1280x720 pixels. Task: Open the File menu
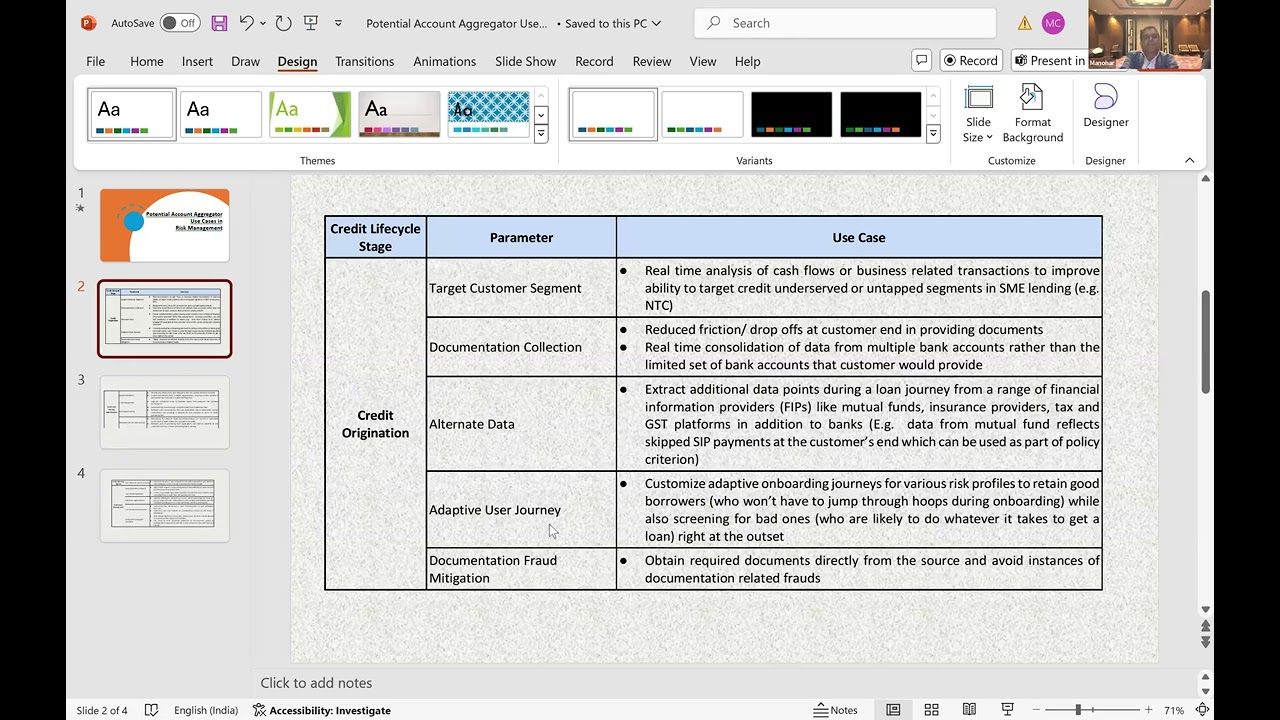[x=95, y=61]
